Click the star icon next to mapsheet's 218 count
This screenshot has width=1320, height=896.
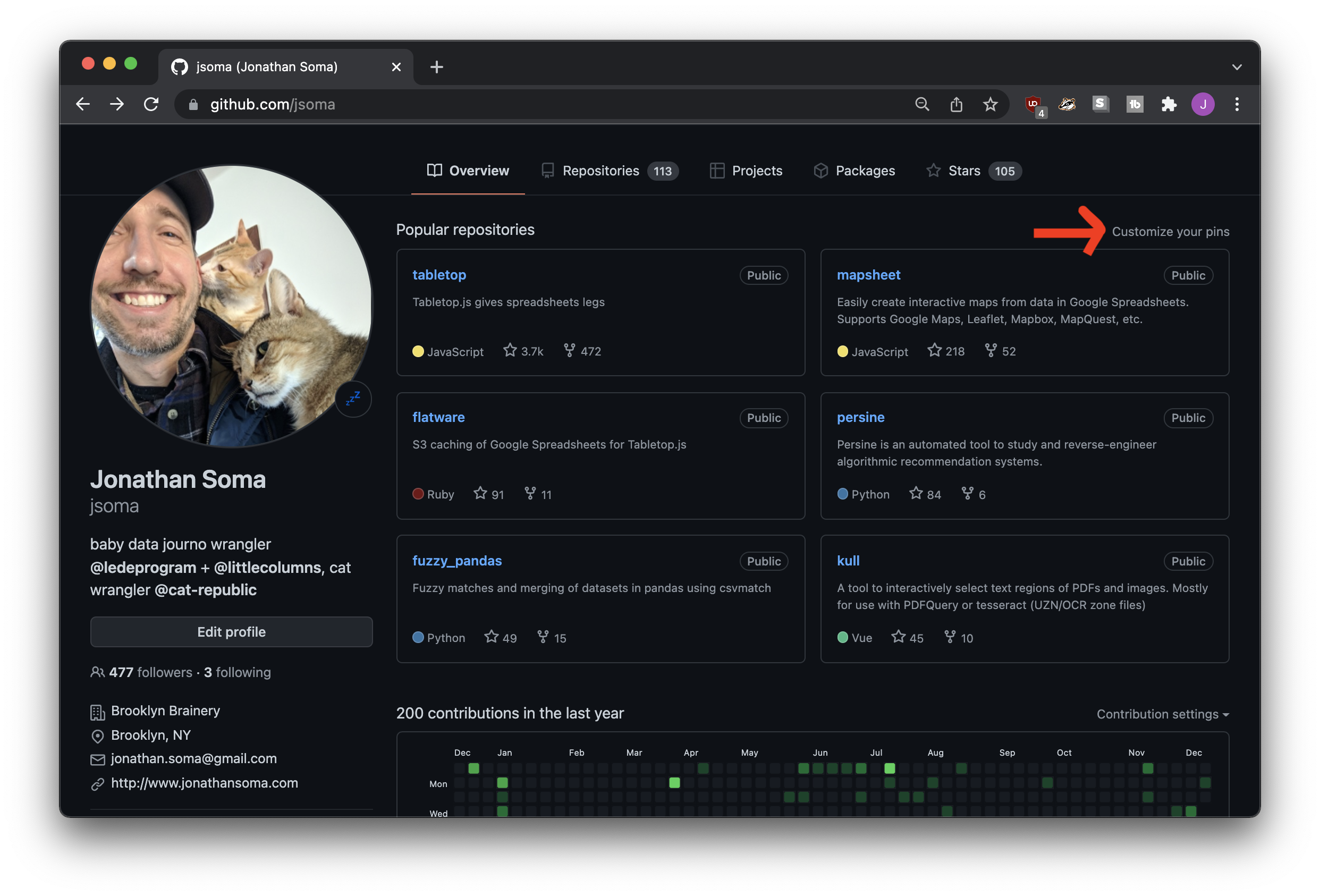(x=933, y=351)
